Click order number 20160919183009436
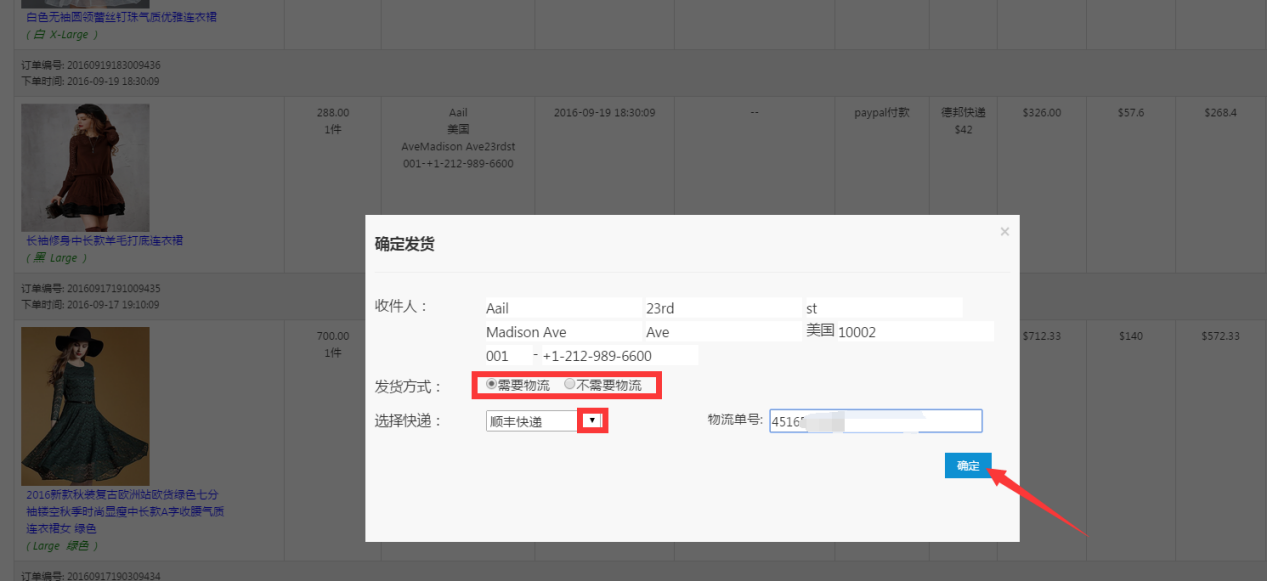The image size is (1267, 581). [113, 65]
